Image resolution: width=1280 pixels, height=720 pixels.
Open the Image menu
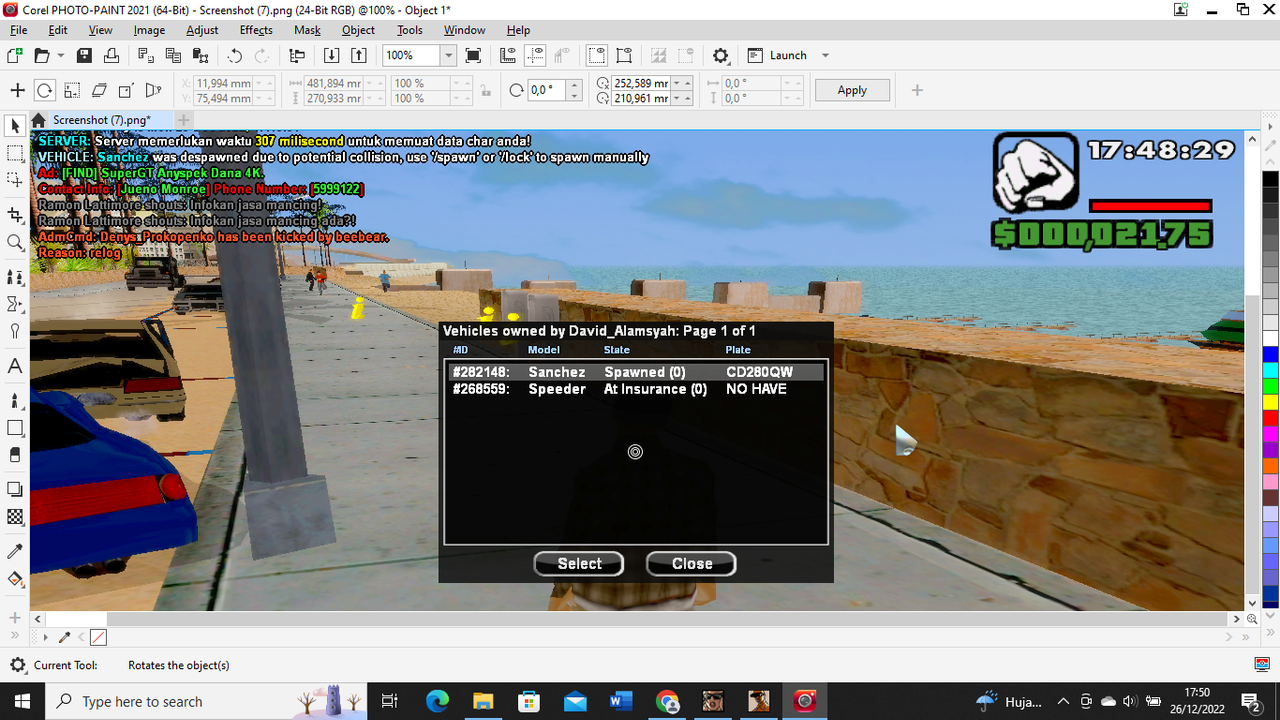[x=149, y=30]
